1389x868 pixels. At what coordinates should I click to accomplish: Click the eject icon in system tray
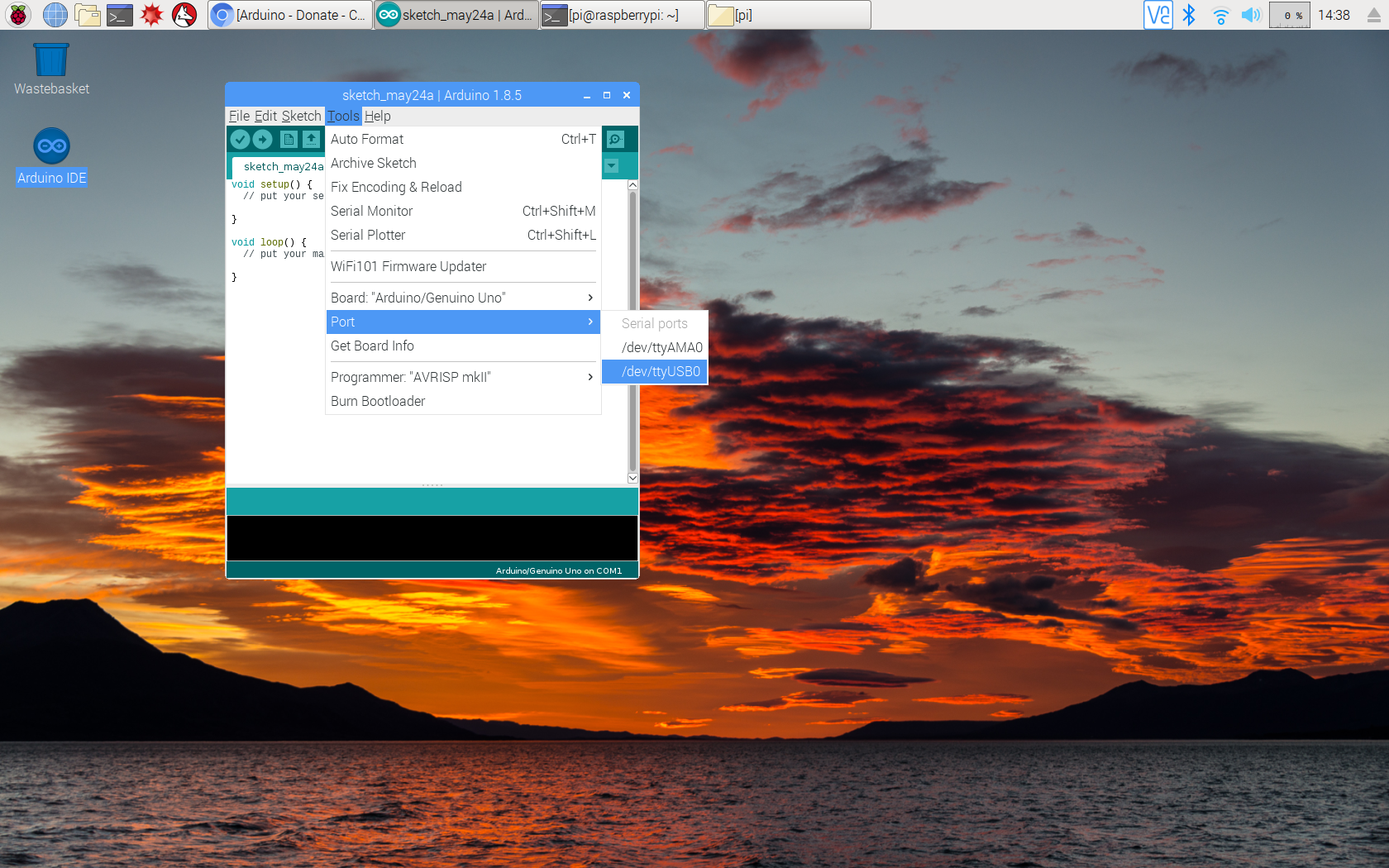[1374, 15]
